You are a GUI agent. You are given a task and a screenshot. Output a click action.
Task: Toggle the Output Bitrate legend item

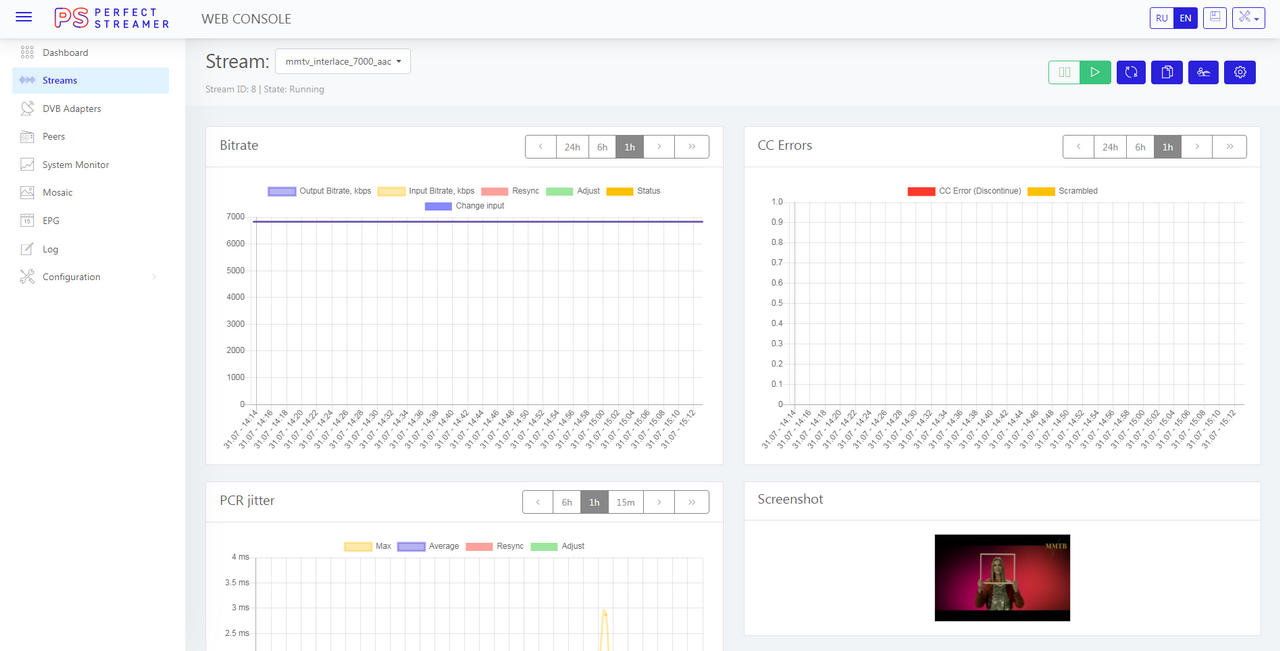[282, 191]
